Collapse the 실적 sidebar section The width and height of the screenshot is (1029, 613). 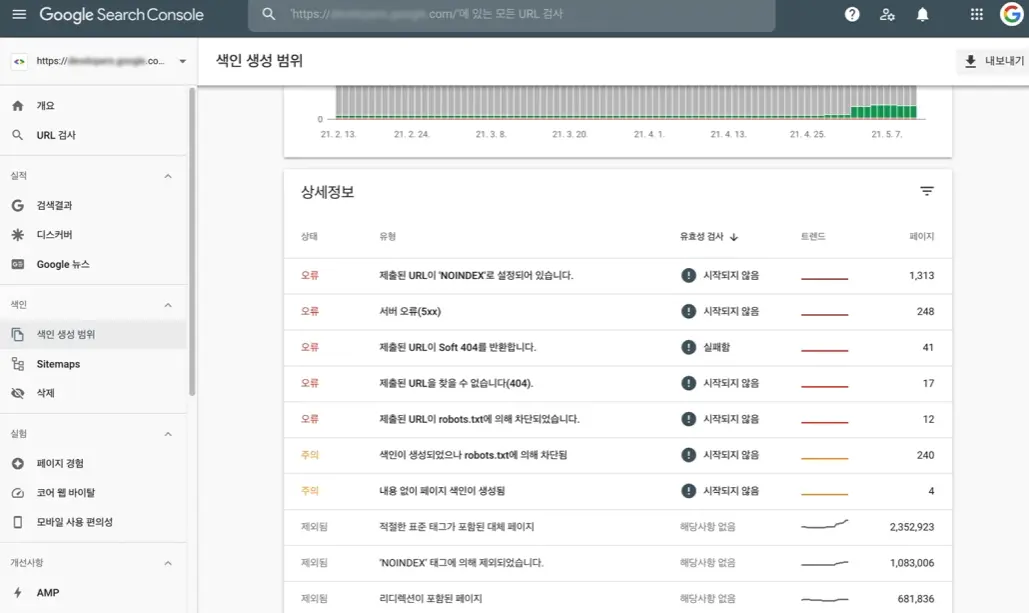[x=168, y=177]
